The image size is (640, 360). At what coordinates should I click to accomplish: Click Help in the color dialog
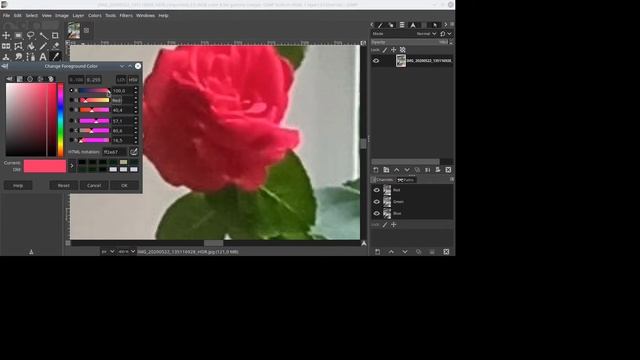point(18,186)
